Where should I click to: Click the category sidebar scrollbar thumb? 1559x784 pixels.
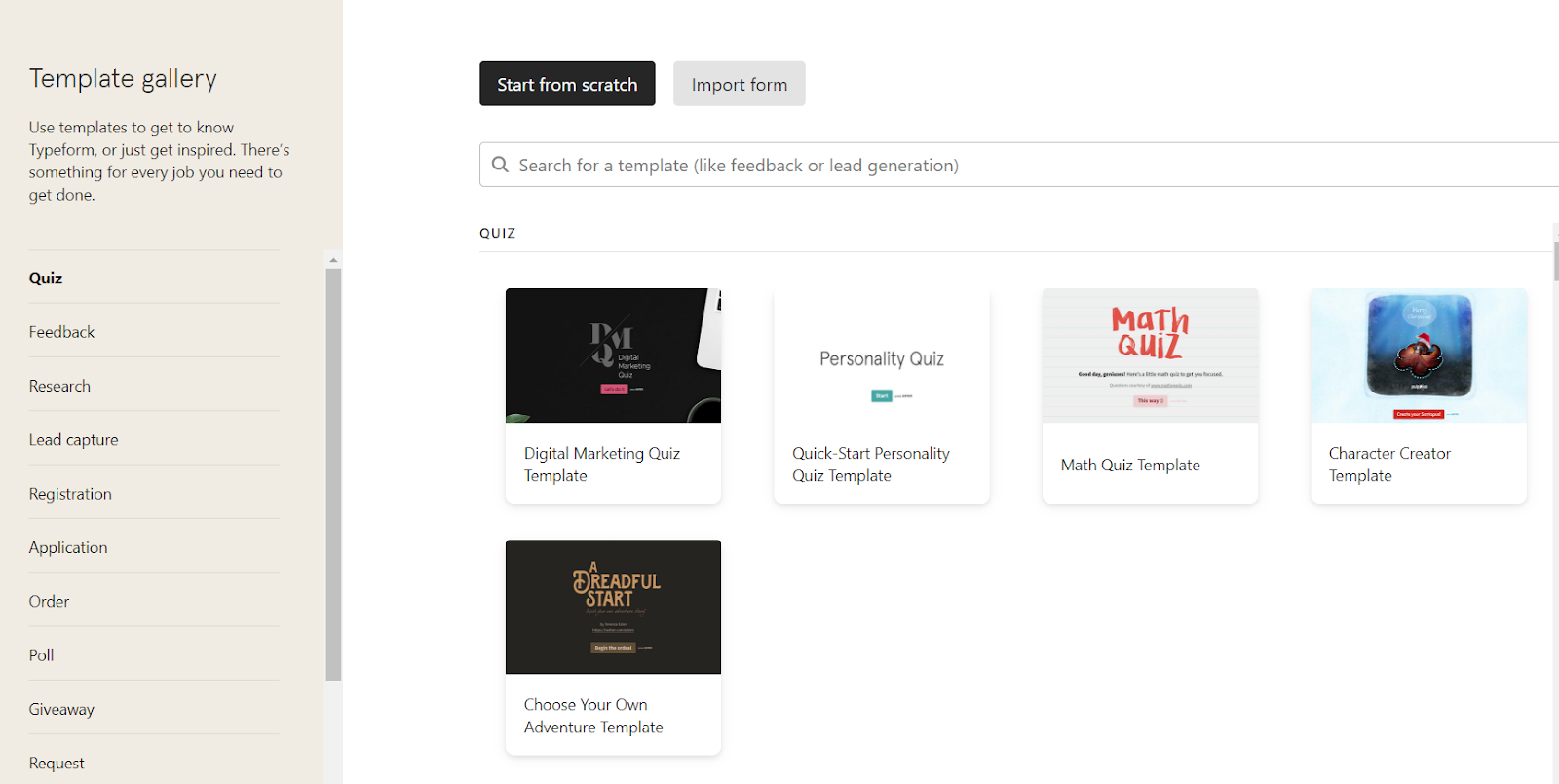click(333, 474)
